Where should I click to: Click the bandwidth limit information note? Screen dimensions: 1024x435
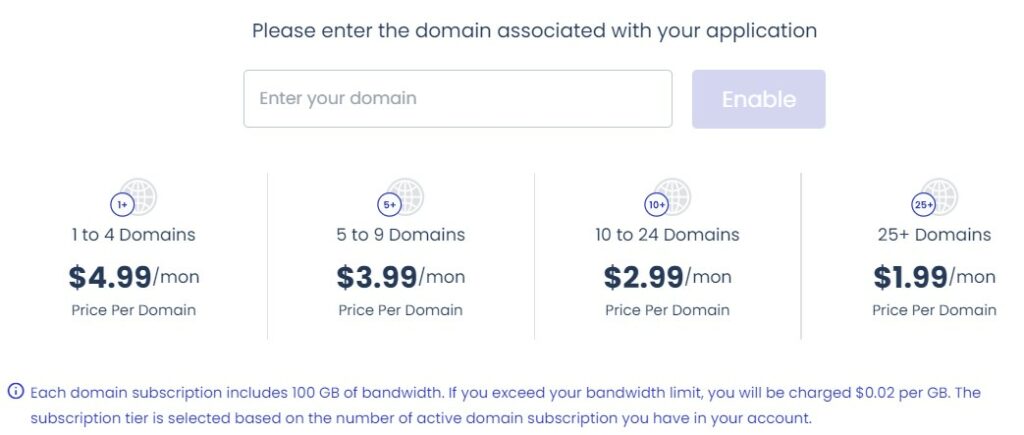505,405
